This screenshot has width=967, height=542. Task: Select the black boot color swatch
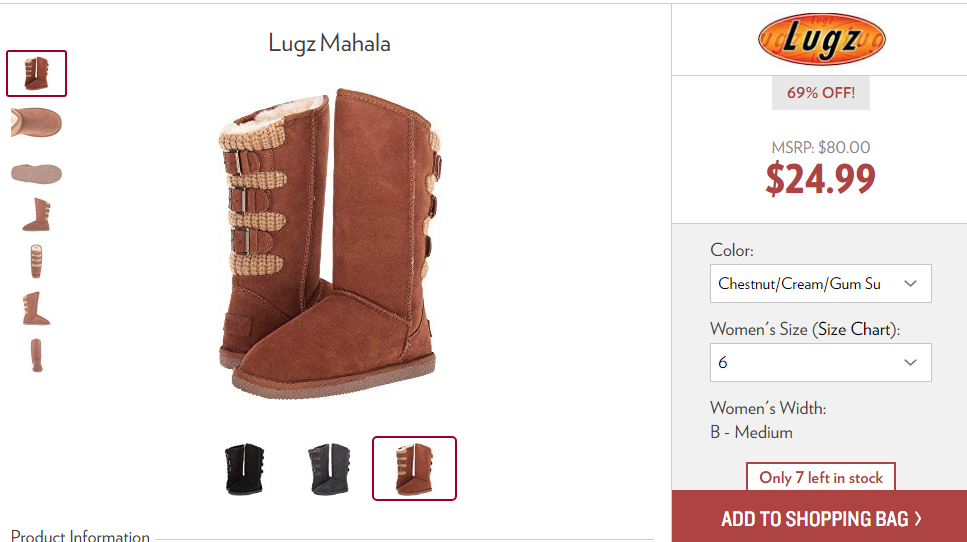[x=245, y=469]
